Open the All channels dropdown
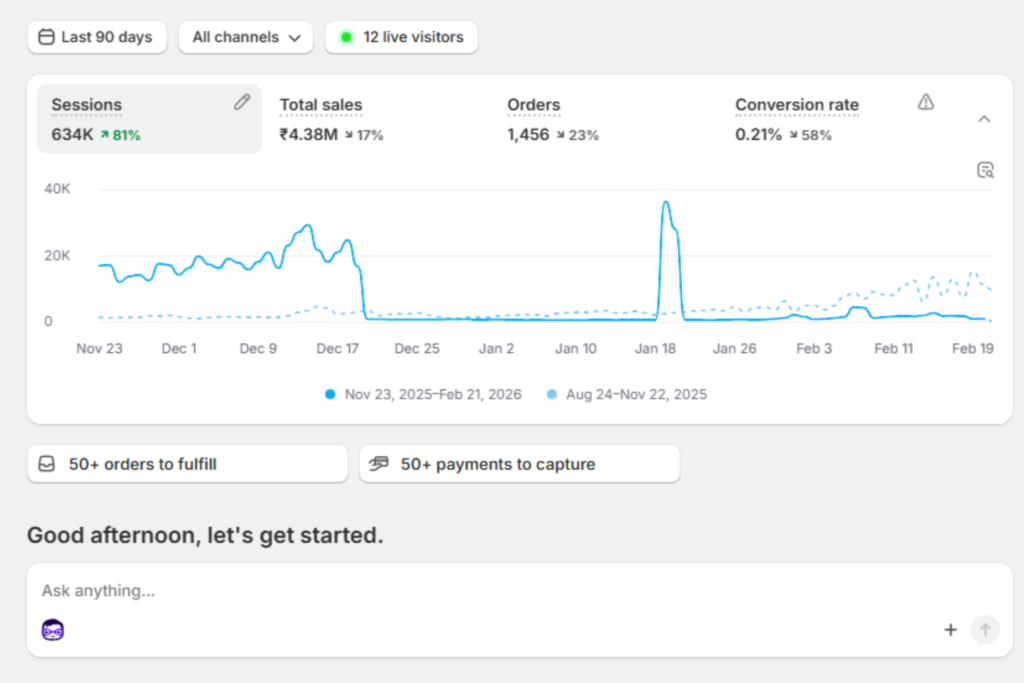Screen dimensions: 1024x683 click(246, 38)
